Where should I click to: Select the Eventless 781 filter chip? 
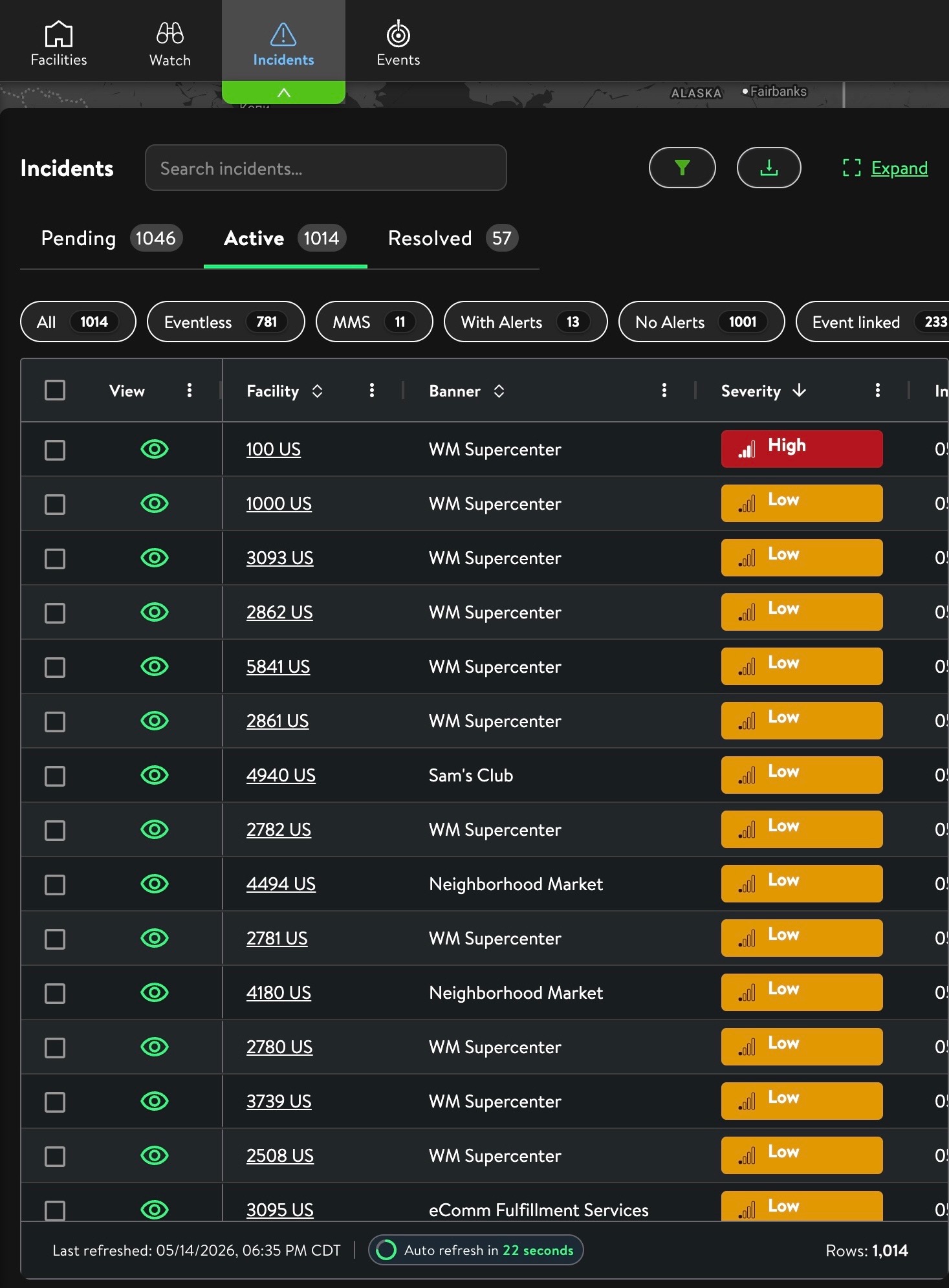coord(226,322)
